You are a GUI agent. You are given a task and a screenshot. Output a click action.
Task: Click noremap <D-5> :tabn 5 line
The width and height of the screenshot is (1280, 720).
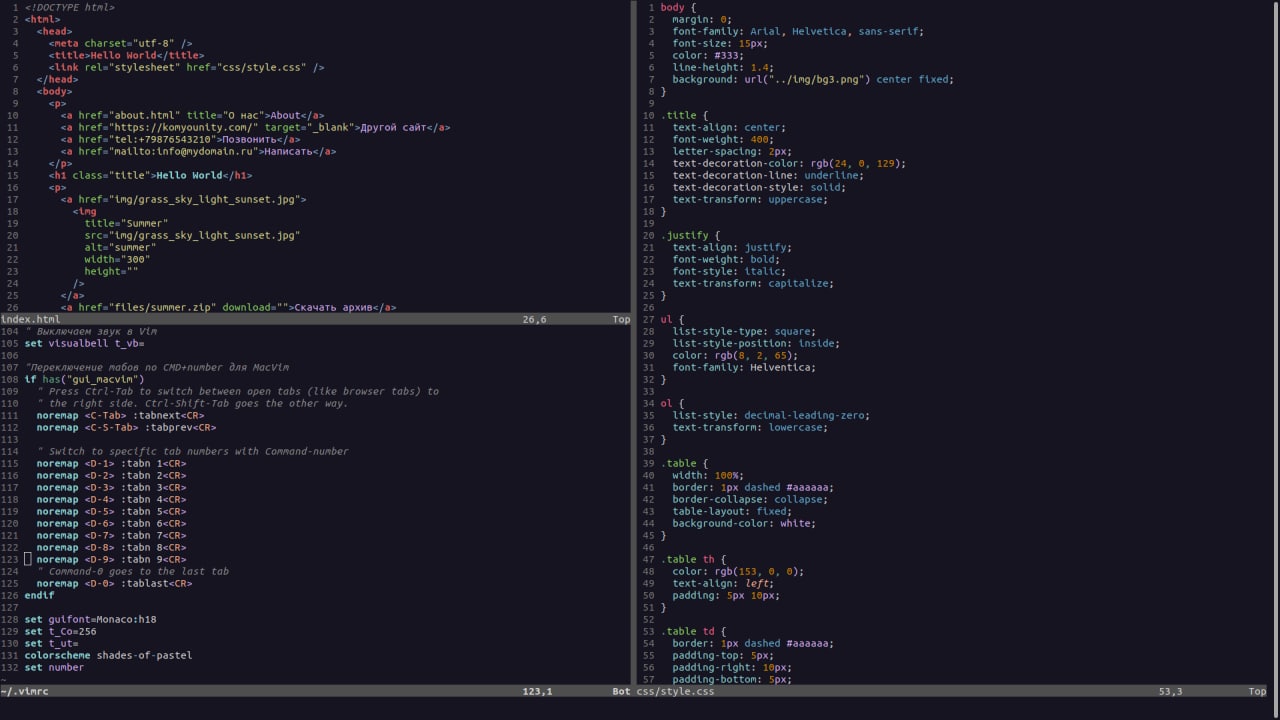tap(111, 511)
